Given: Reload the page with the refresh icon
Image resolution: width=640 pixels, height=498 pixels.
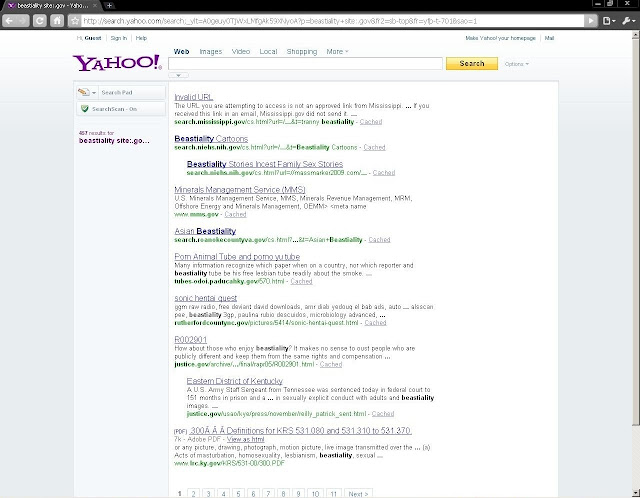Looking at the screenshot, I should tap(40, 20).
